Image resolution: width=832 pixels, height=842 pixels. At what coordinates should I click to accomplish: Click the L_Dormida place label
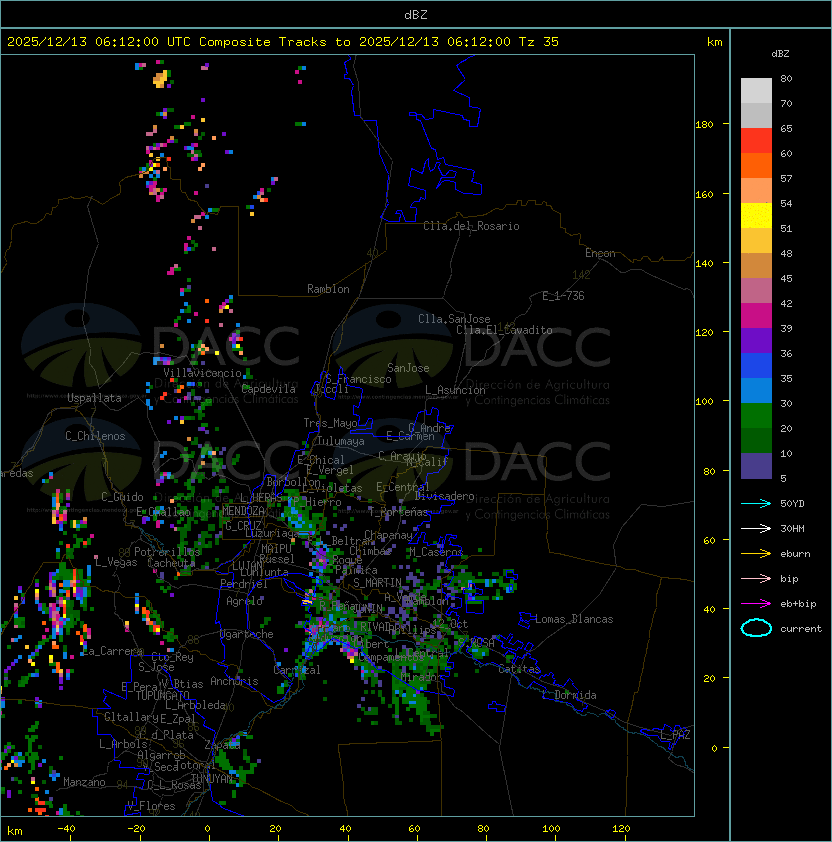point(569,695)
